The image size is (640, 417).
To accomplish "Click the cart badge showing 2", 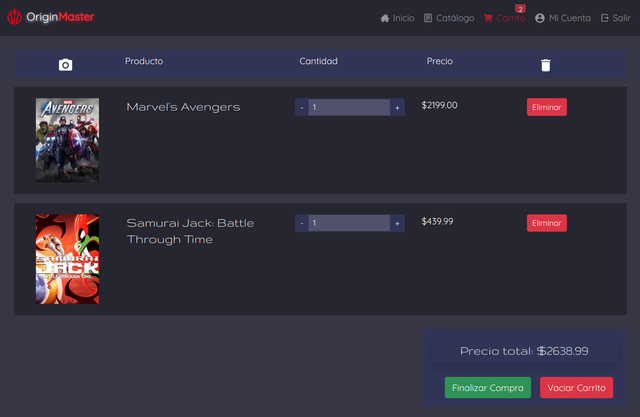I will [x=520, y=9].
